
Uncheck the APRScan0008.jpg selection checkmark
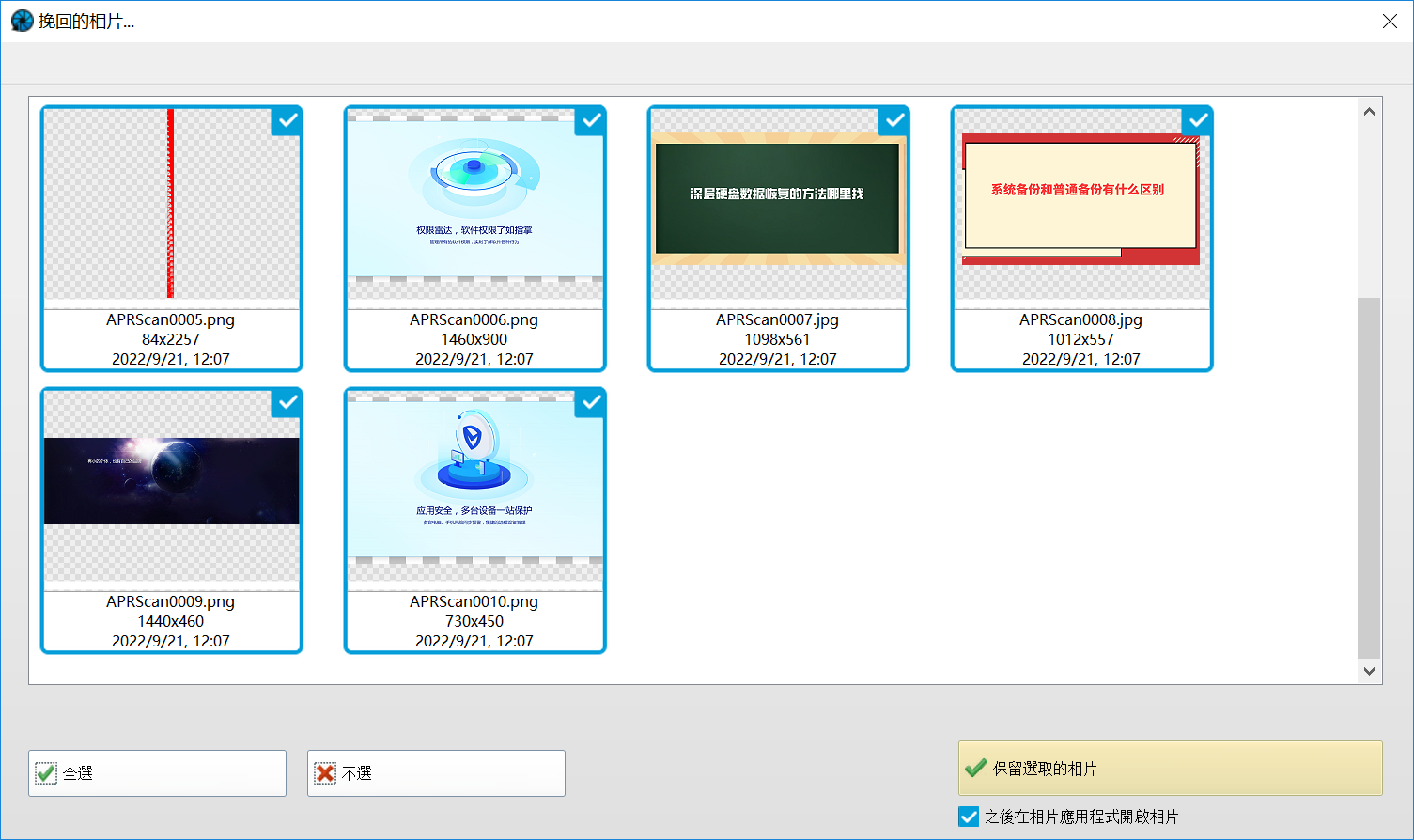point(1198,120)
